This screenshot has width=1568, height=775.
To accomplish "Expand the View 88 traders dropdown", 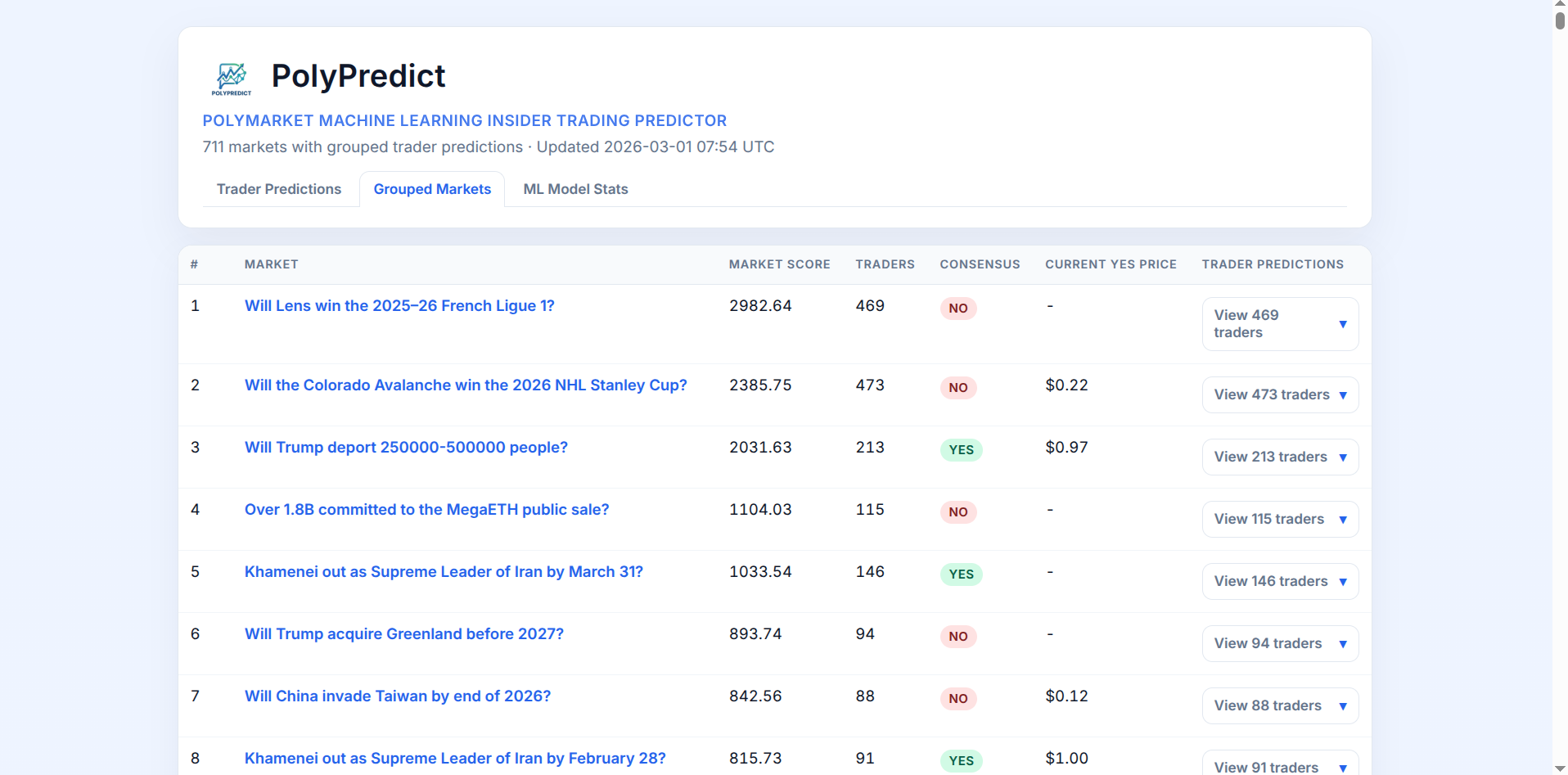I will tap(1280, 705).
